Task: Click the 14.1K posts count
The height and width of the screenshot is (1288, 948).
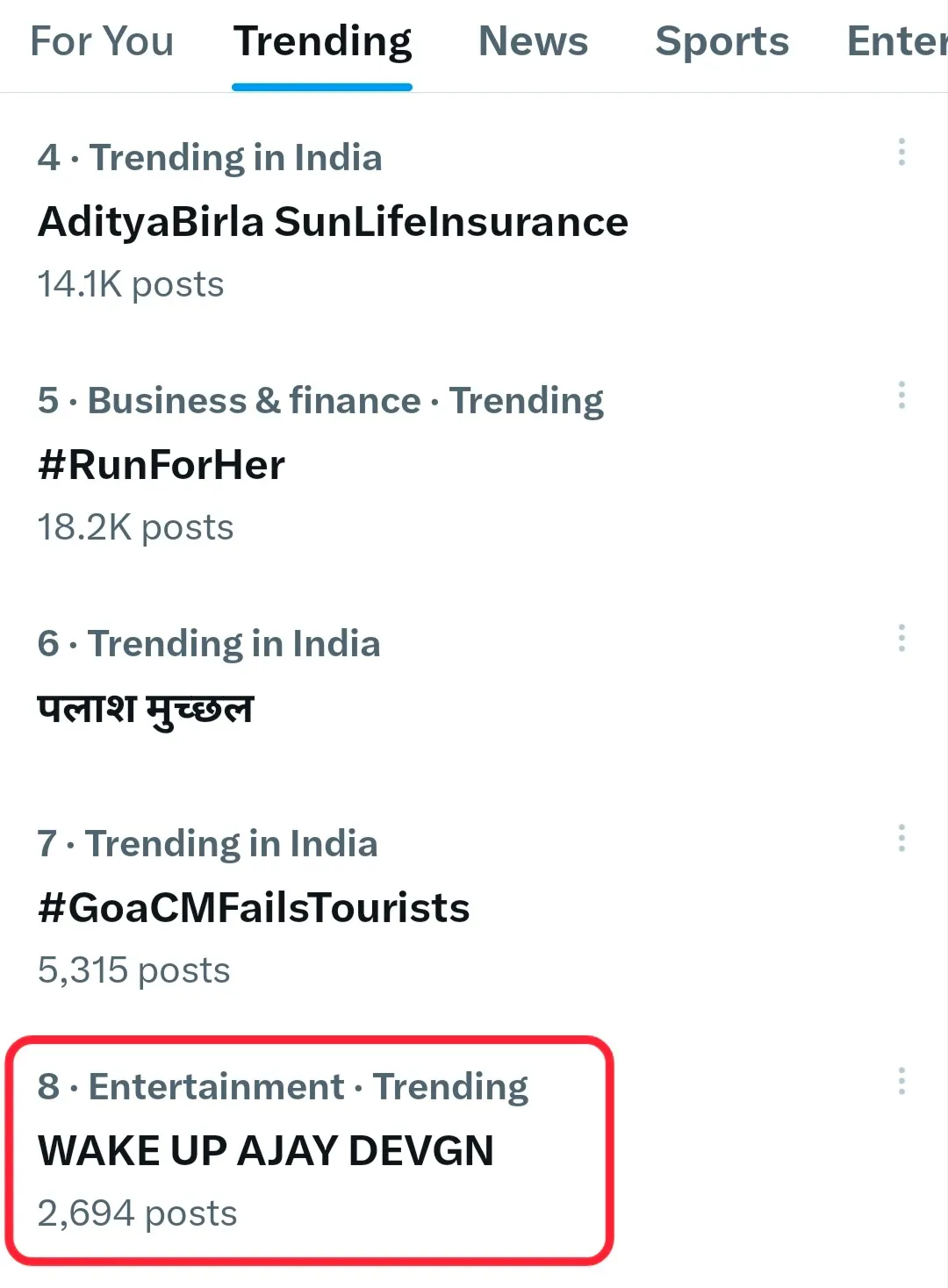Action: click(131, 285)
